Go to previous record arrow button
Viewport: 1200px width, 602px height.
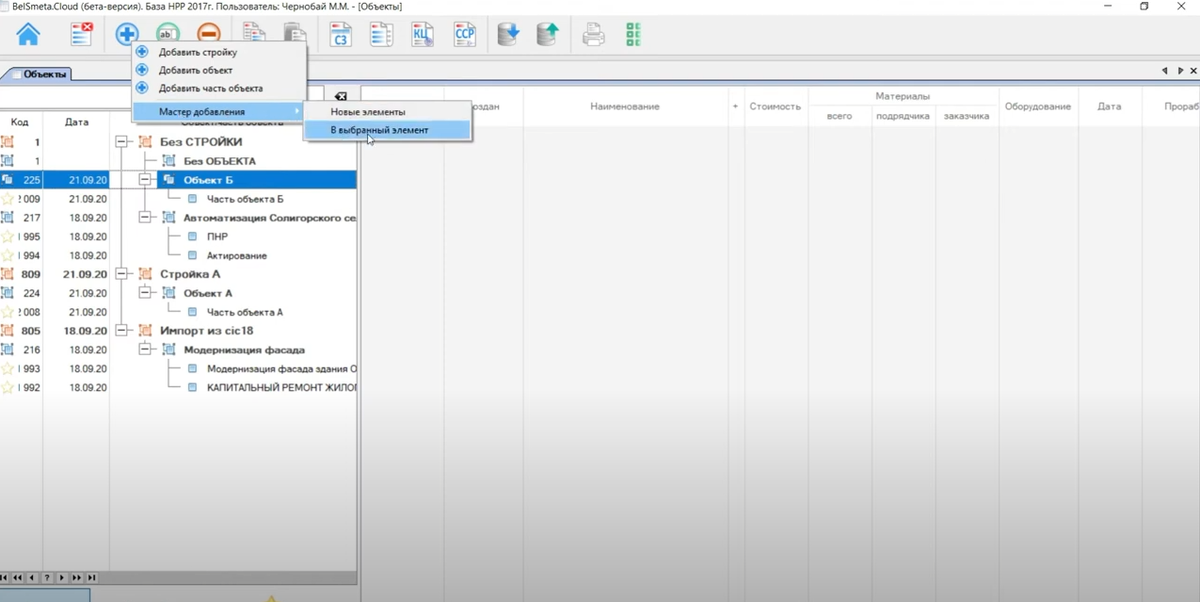pos(32,578)
